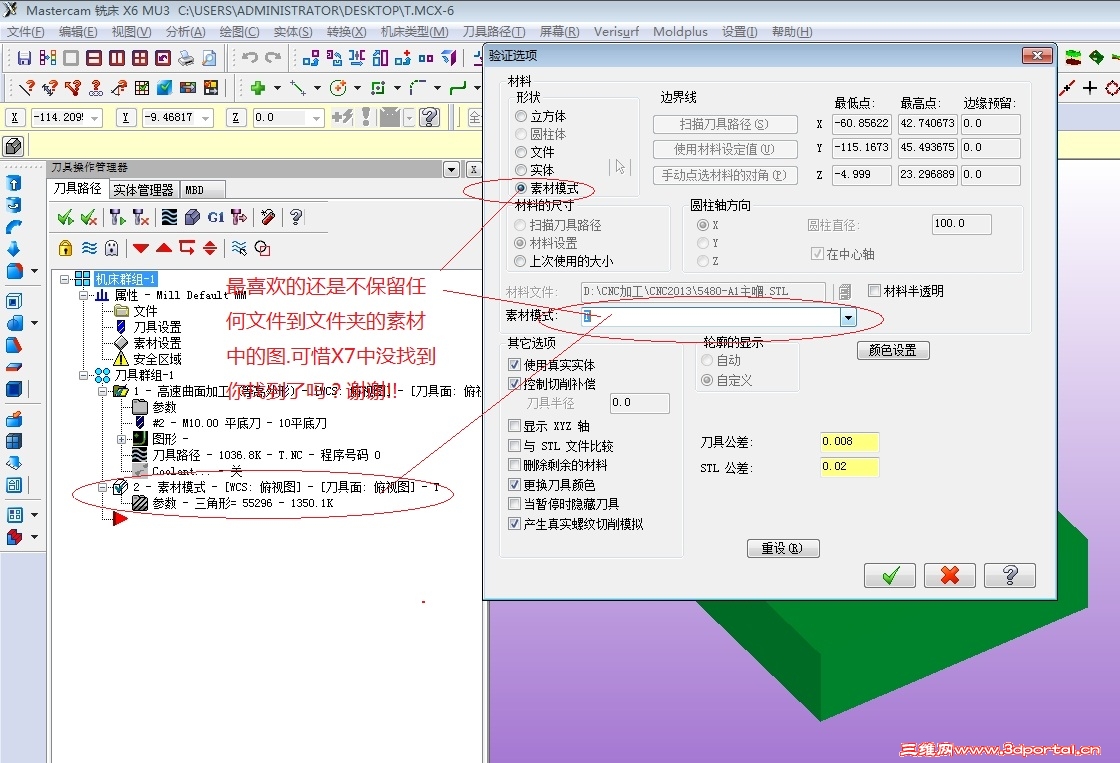This screenshot has height=763, width=1120.
Task: Click the Save file icon in toolbar
Action: pyautogui.click(x=24, y=58)
